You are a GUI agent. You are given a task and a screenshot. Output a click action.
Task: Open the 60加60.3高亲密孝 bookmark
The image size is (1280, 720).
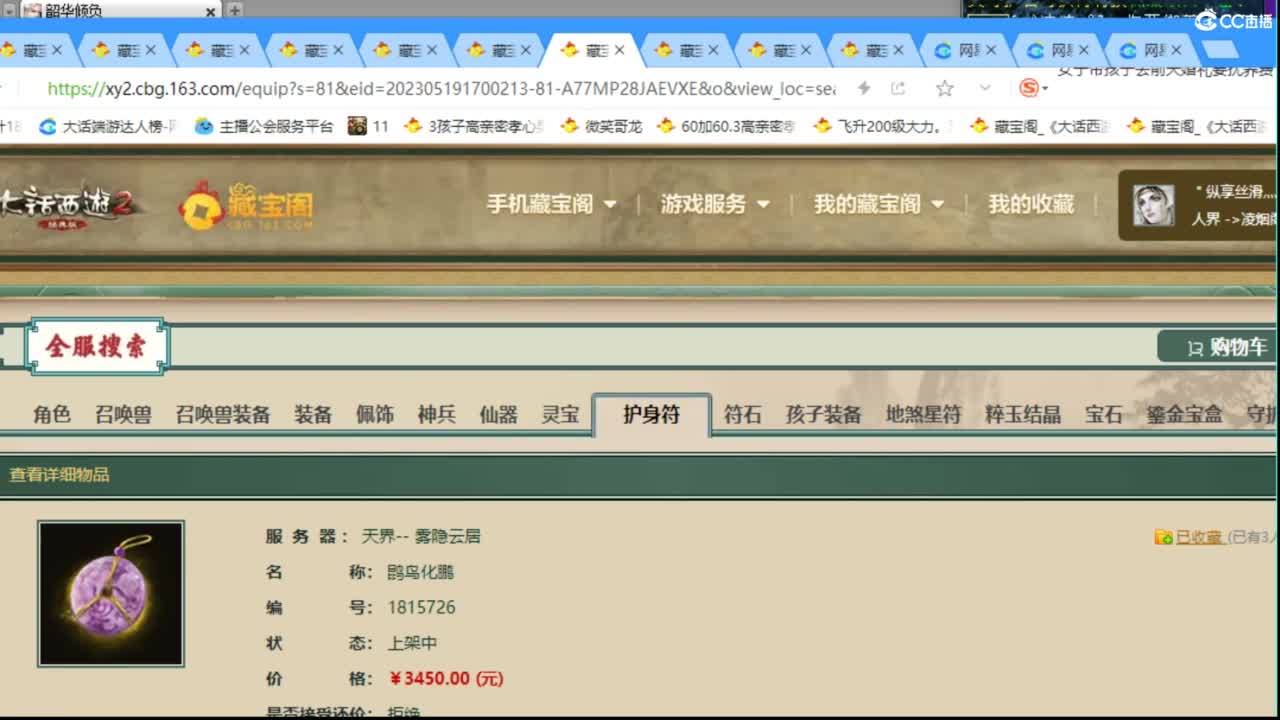coord(727,126)
